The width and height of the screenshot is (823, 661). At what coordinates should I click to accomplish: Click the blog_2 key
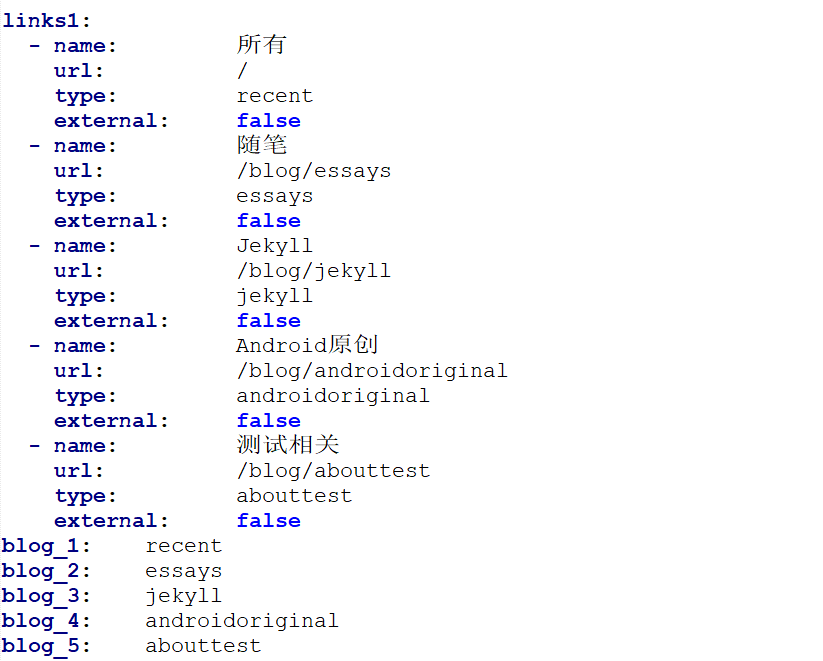point(46,571)
